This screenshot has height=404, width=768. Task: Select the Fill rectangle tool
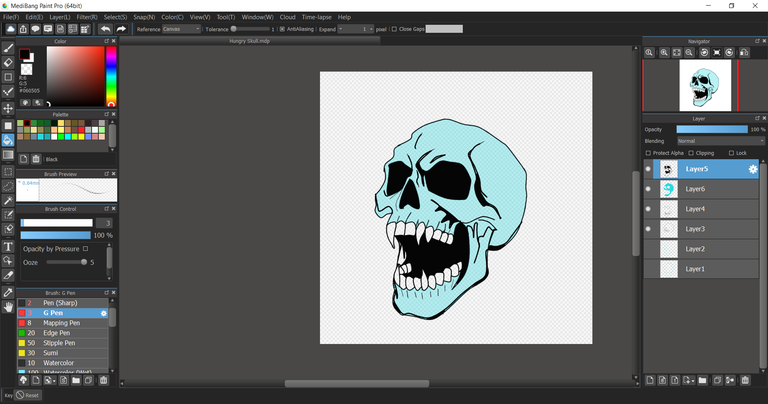(8, 126)
